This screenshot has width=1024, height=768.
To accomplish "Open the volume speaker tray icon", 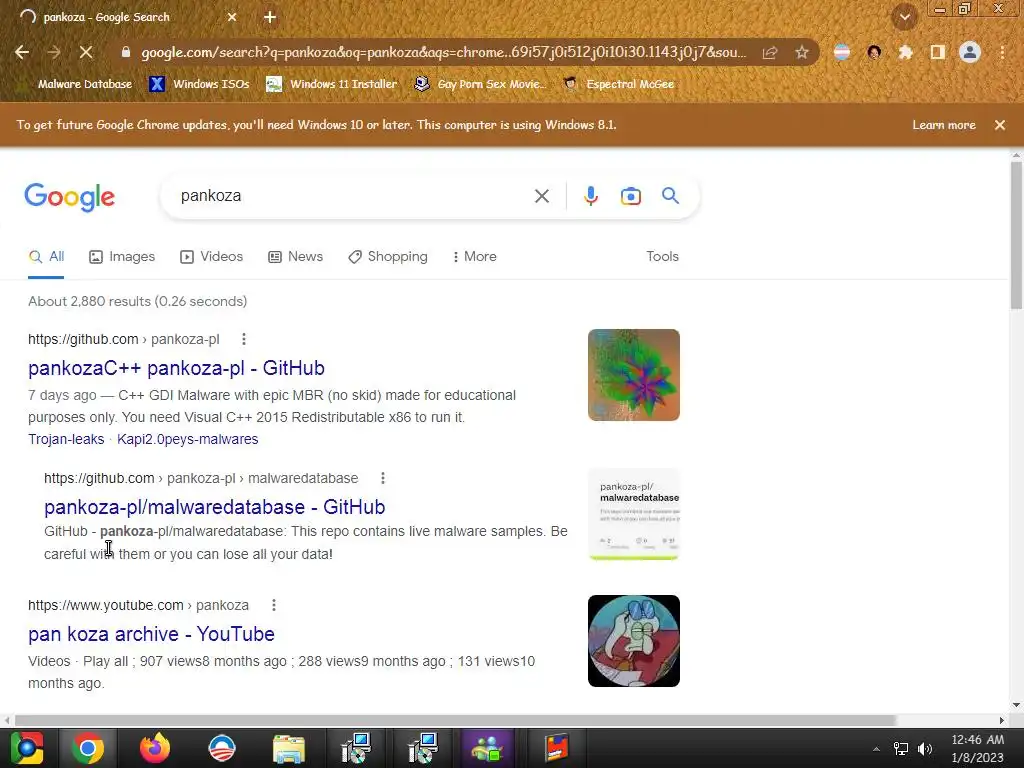I will (x=925, y=749).
